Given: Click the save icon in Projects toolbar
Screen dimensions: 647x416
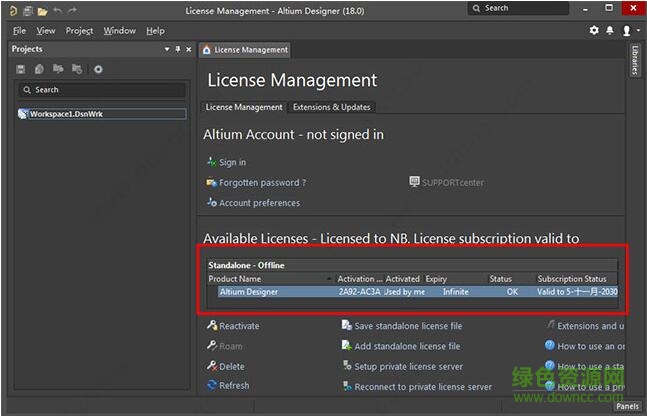Looking at the screenshot, I should click(21, 69).
